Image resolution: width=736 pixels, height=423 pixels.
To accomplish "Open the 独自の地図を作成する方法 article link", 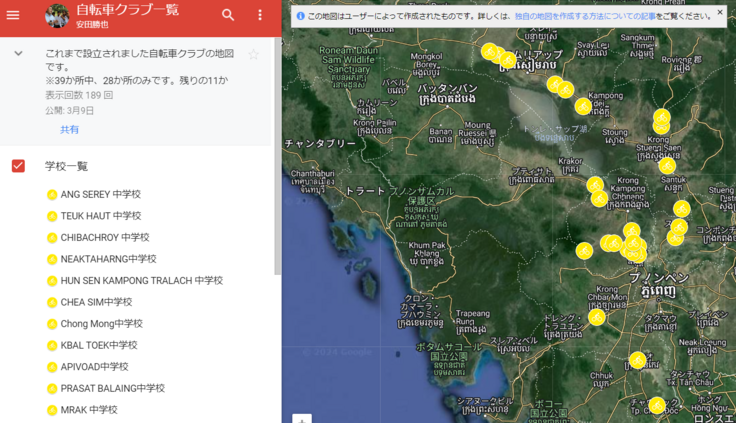I will pos(579,17).
